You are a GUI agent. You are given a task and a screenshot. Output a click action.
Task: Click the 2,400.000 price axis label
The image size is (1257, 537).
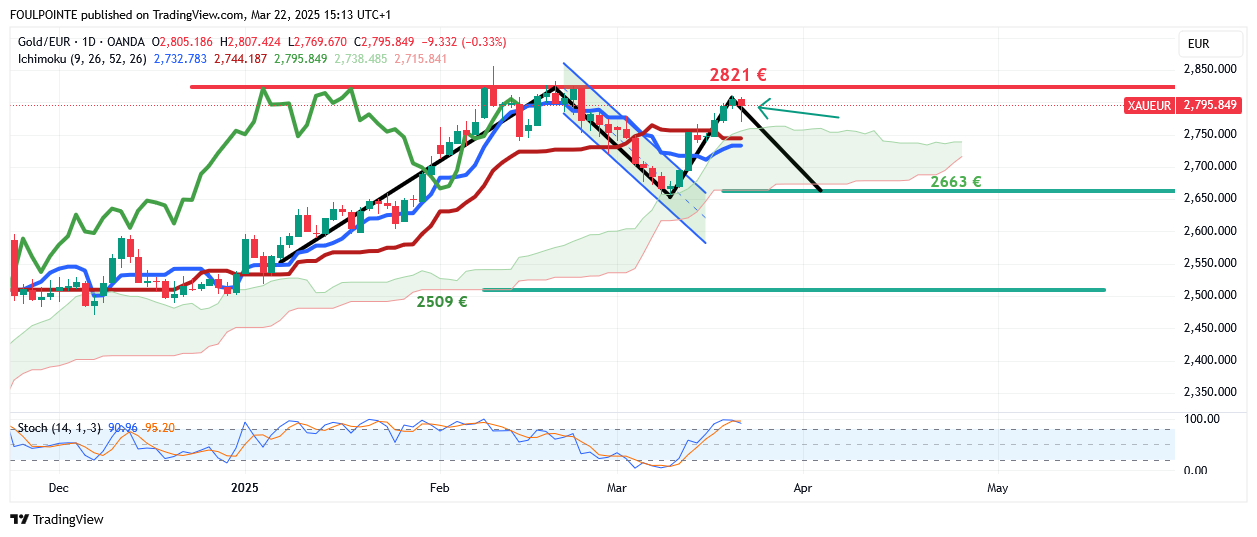pos(1208,360)
